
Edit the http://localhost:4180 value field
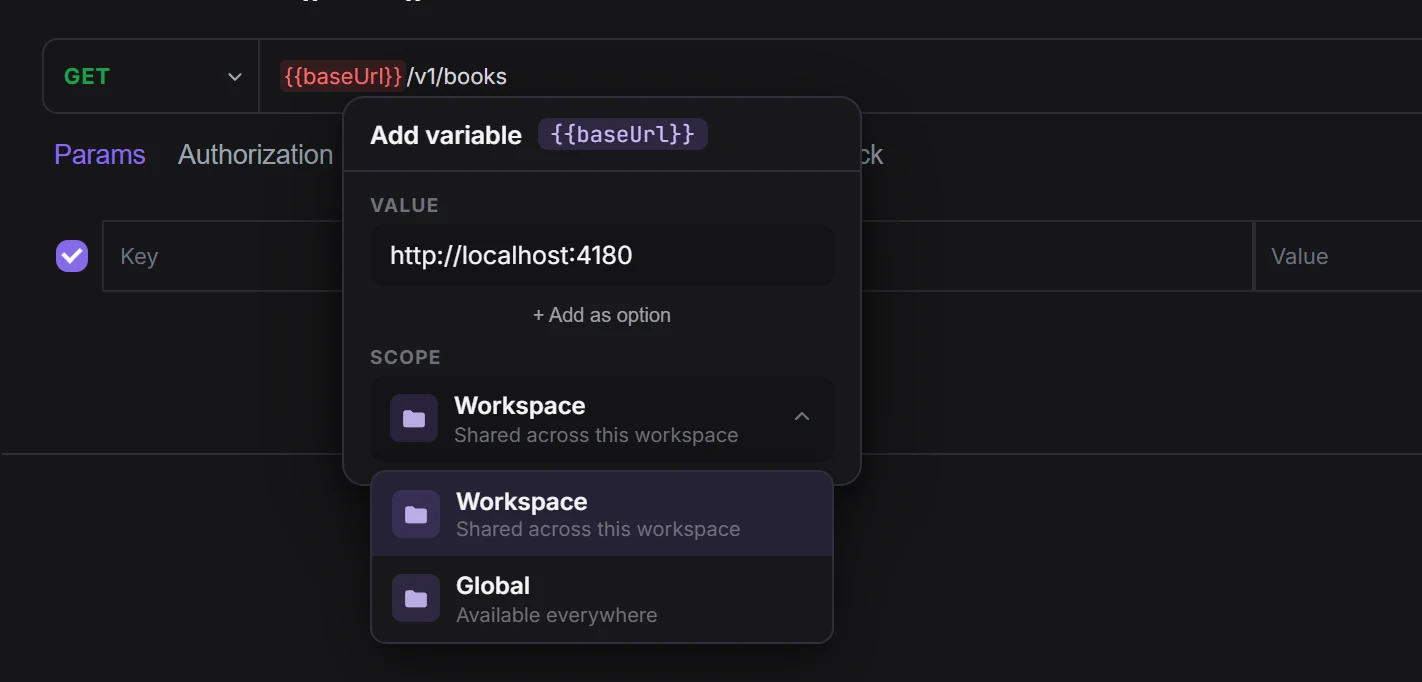[x=602, y=255]
